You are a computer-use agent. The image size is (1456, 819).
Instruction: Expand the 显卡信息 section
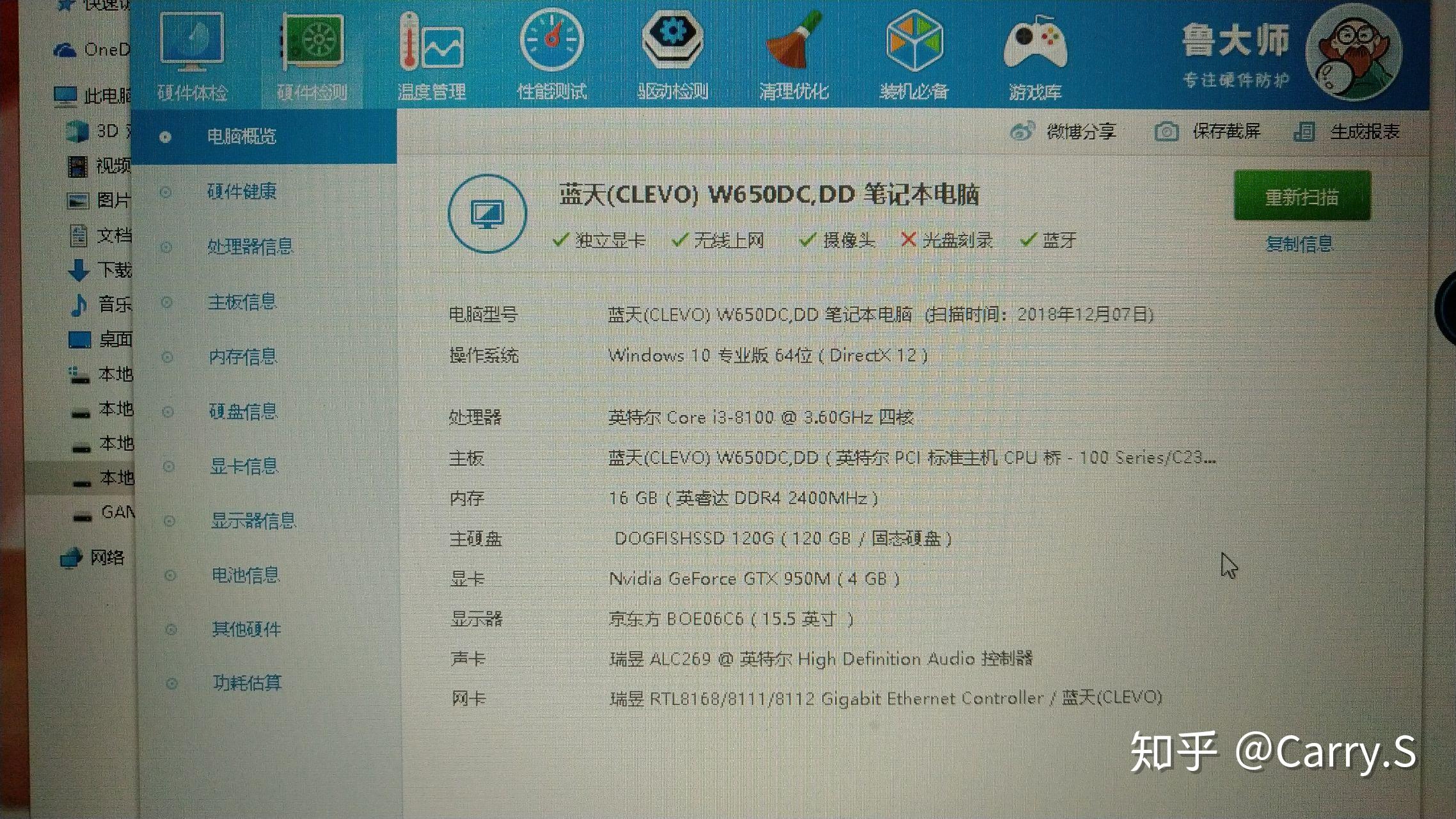(x=245, y=465)
